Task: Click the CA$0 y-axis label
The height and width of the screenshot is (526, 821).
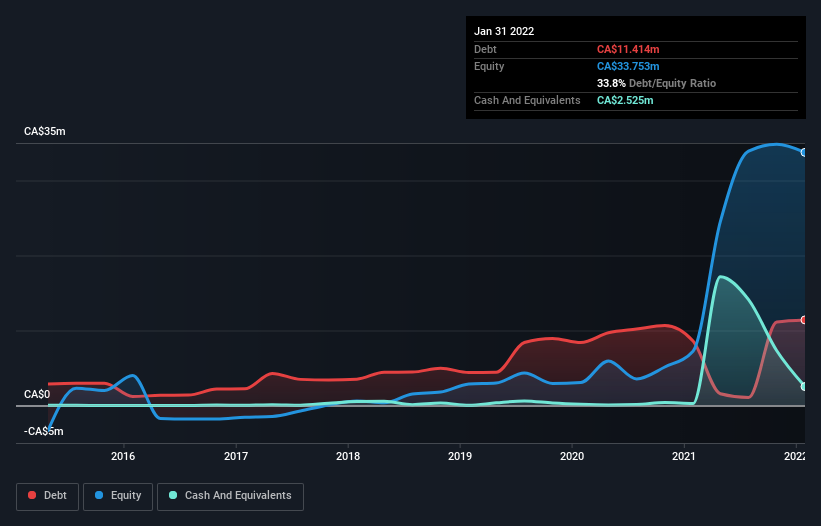Action: click(37, 394)
